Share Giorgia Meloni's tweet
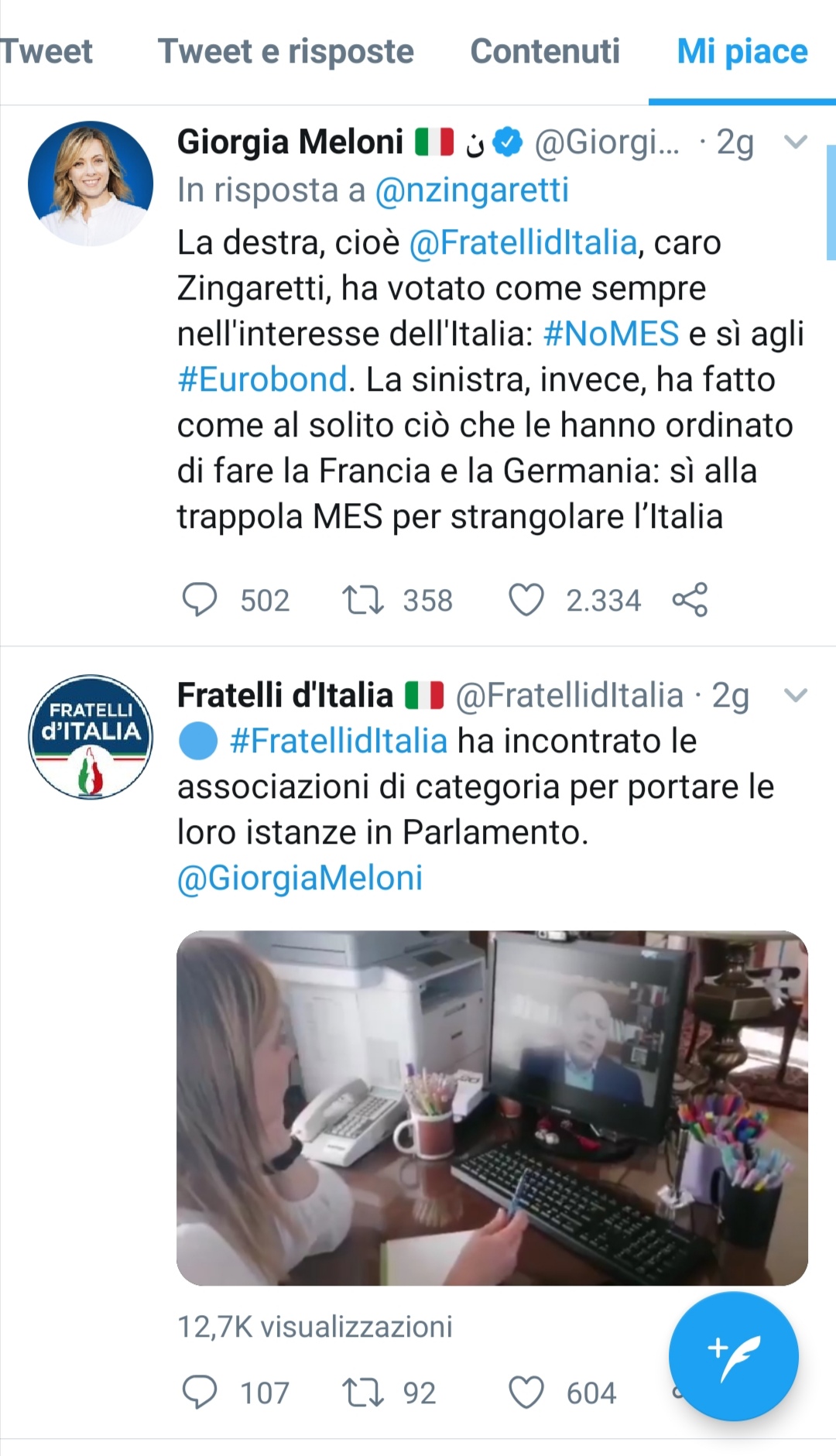 (x=690, y=600)
